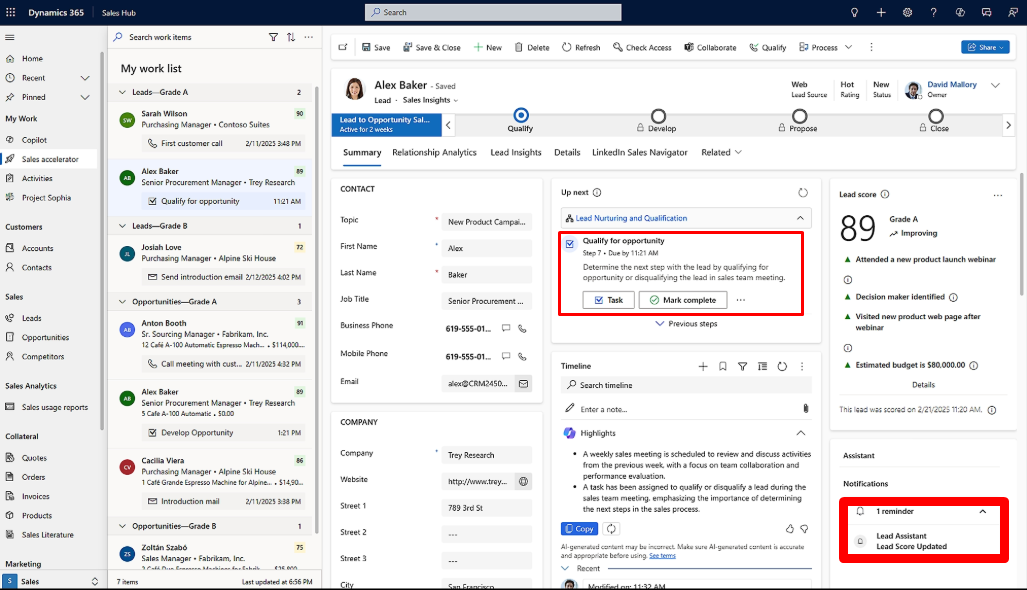The height and width of the screenshot is (590, 1027).
Task: Open Sales accelerator in the left navigation
Action: point(49,159)
